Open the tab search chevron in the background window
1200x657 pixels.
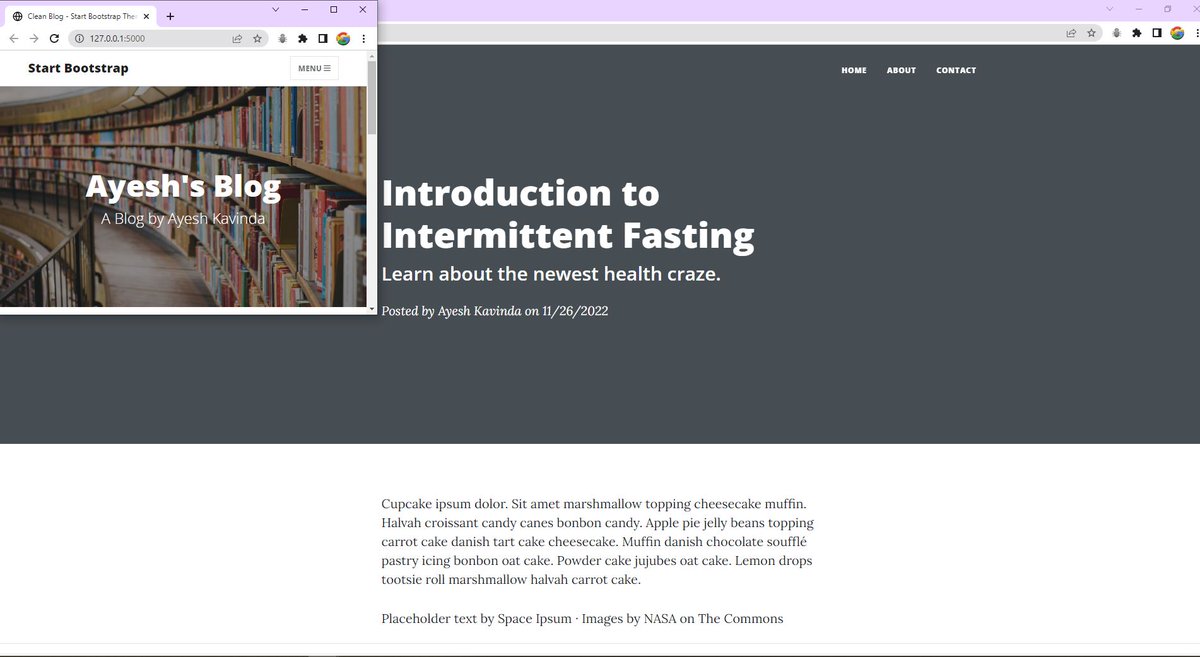coord(1109,9)
